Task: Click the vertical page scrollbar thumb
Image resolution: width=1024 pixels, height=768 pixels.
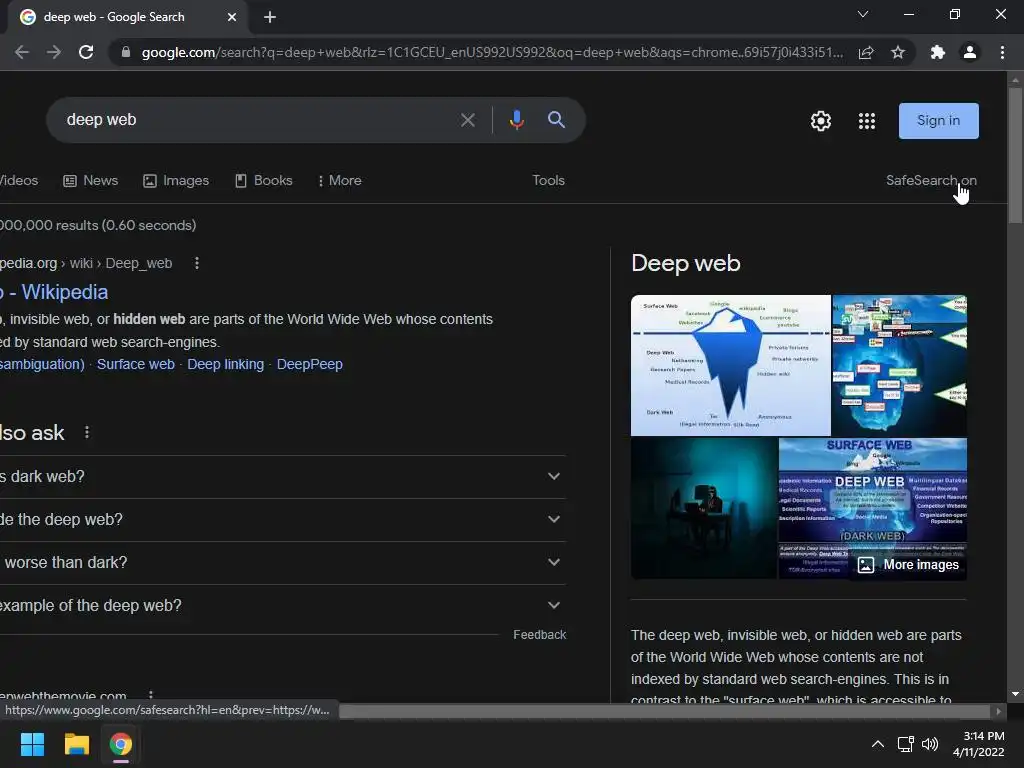Action: coord(1015,155)
